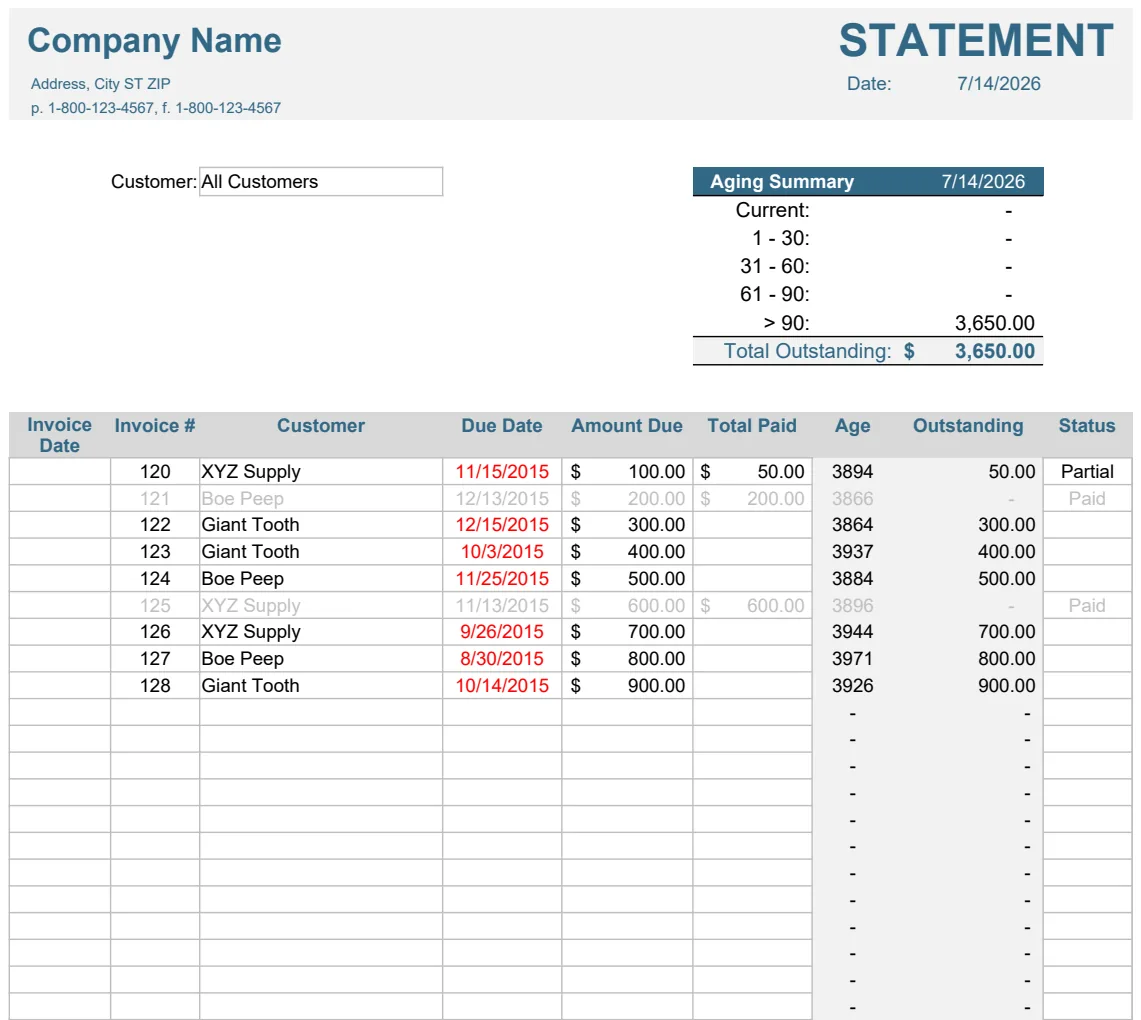Image resolution: width=1141 pixels, height=1020 pixels.
Task: Select the Aging Summary header label
Action: (782, 181)
